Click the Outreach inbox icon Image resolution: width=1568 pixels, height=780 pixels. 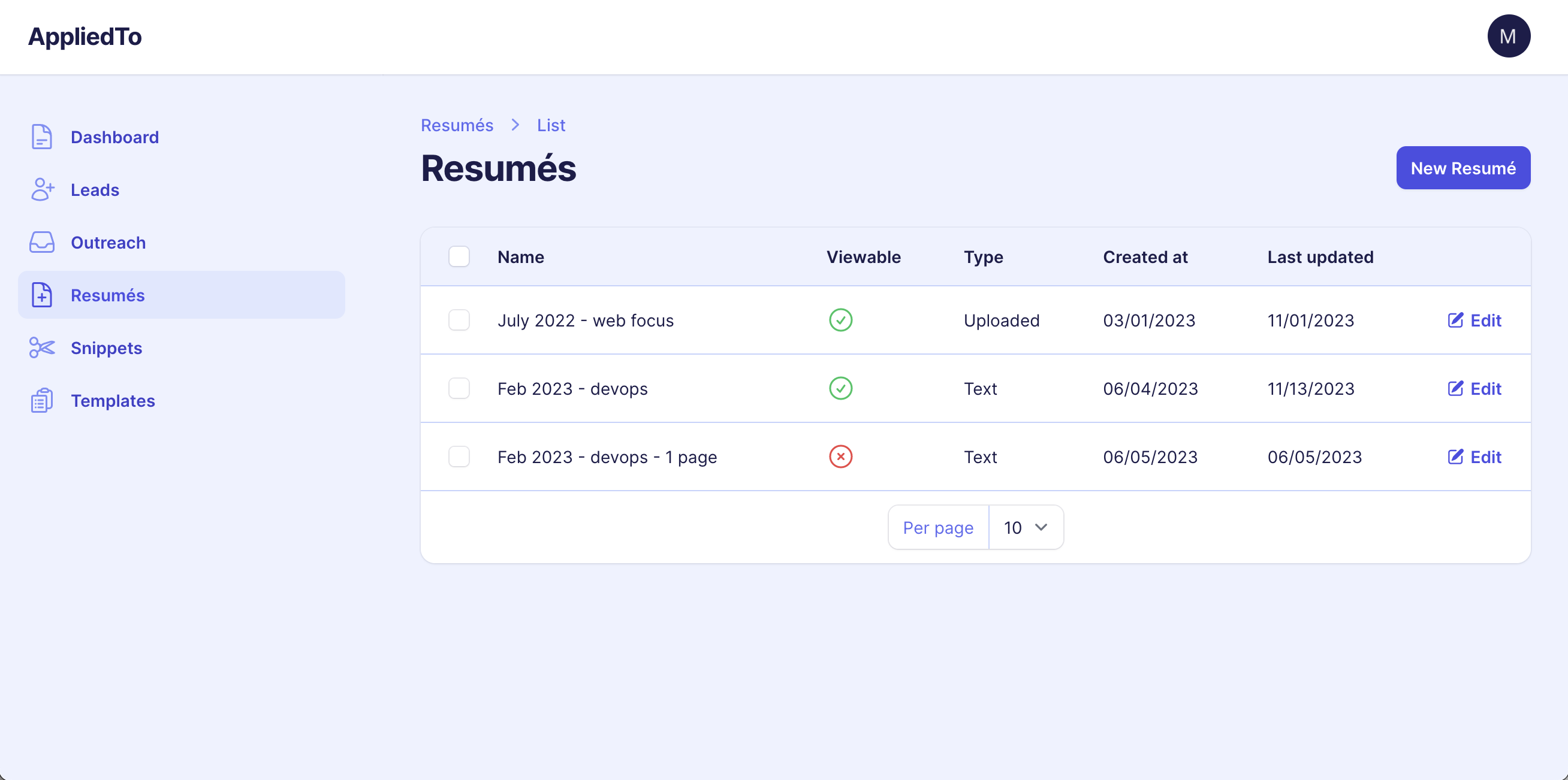[x=41, y=241]
